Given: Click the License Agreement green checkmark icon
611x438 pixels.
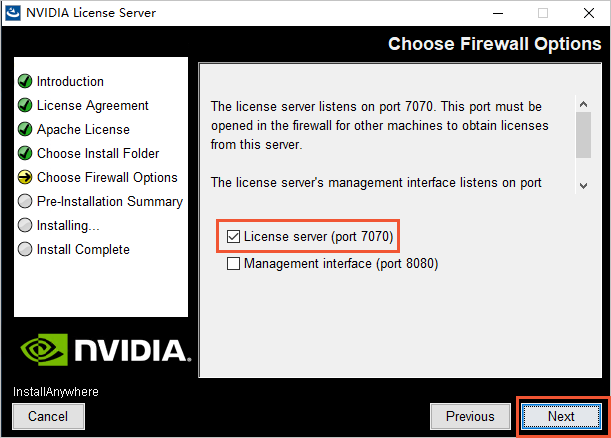Looking at the screenshot, I should click(x=25, y=105).
